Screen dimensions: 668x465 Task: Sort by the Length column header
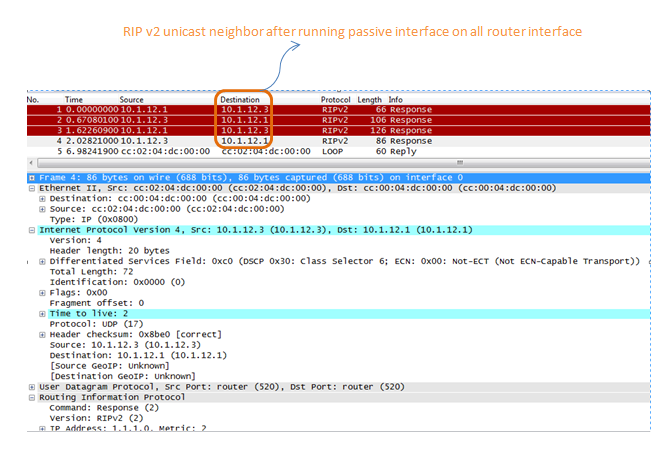pyautogui.click(x=369, y=100)
